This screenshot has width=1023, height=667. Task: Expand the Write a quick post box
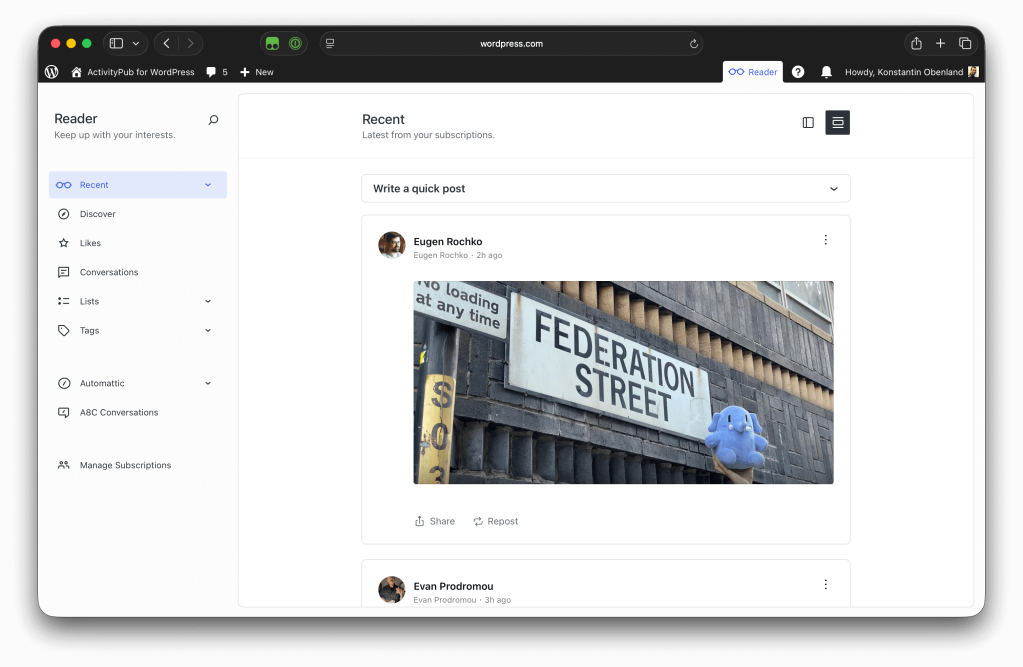[605, 188]
